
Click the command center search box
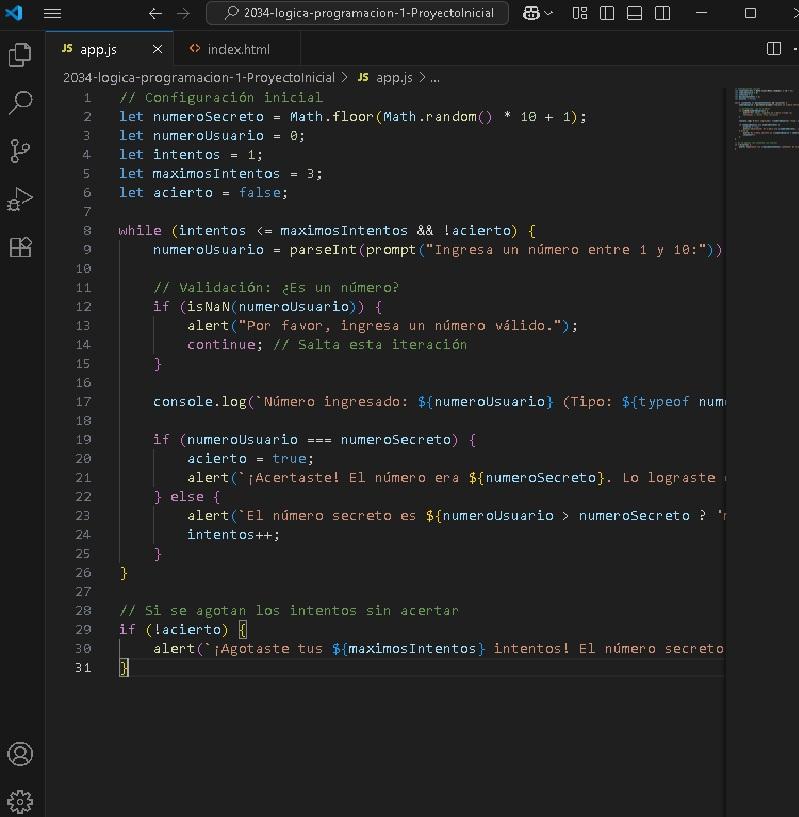click(358, 13)
